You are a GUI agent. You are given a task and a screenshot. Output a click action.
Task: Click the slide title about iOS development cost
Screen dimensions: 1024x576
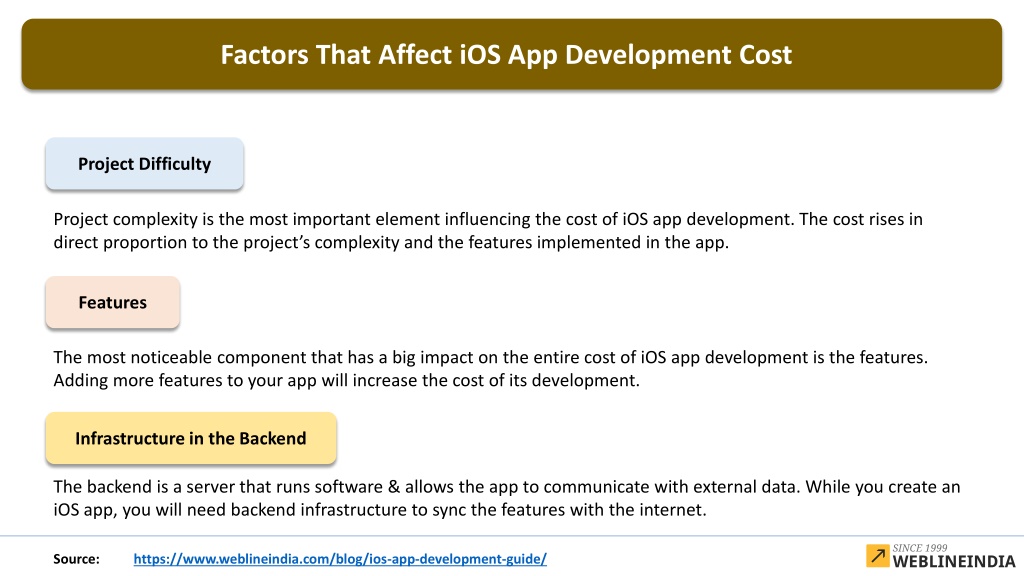click(x=506, y=54)
